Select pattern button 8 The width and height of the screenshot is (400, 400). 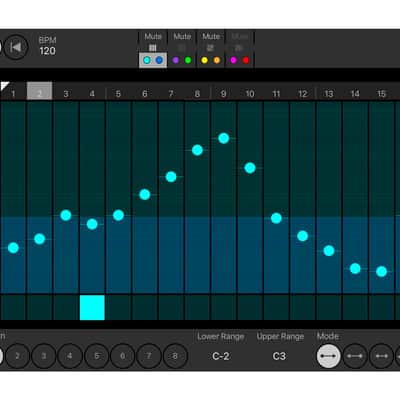(175, 356)
